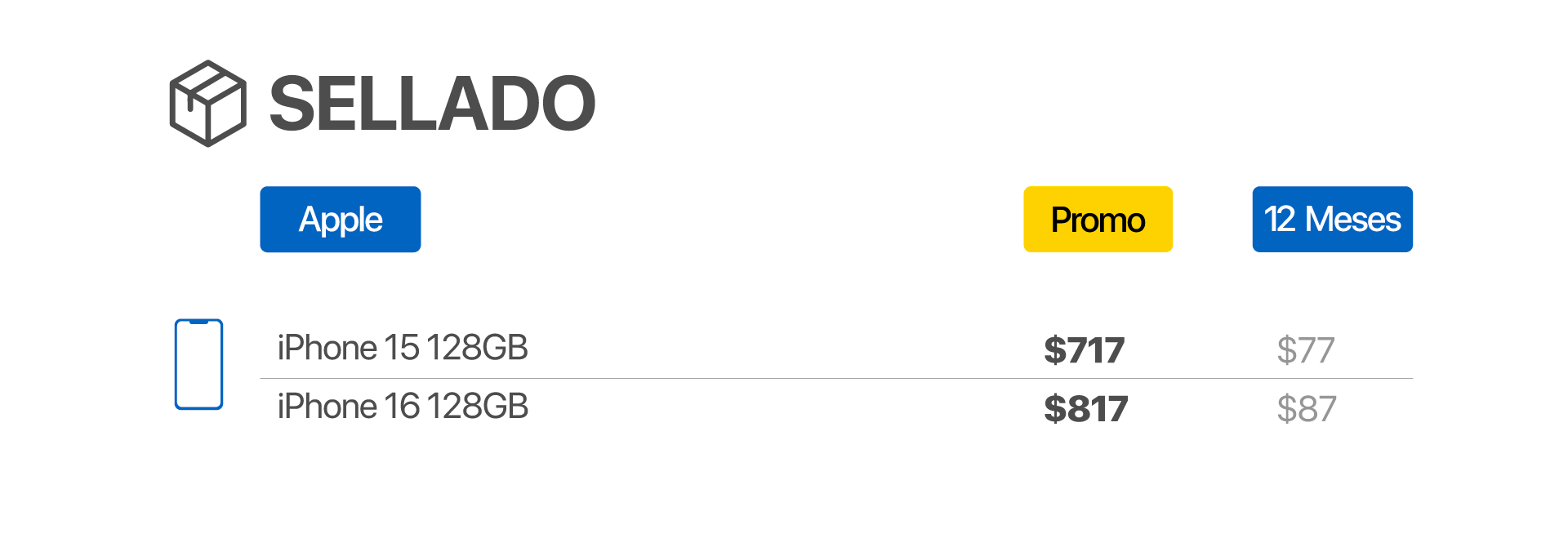Click the SELLADO heading text

(x=432, y=104)
